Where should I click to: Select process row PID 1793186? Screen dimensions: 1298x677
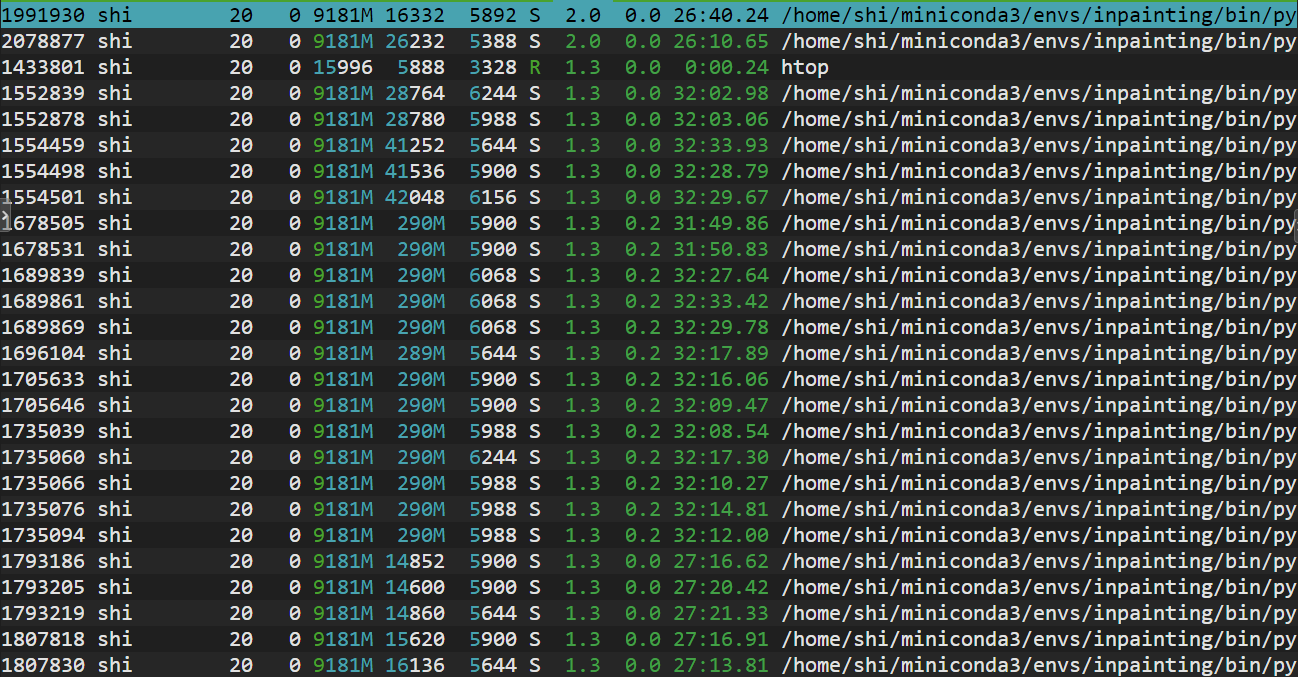[43, 561]
